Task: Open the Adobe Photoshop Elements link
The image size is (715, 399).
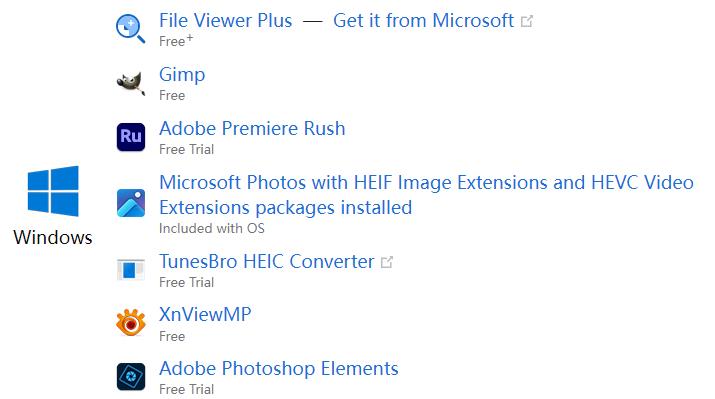Action: pos(279,368)
